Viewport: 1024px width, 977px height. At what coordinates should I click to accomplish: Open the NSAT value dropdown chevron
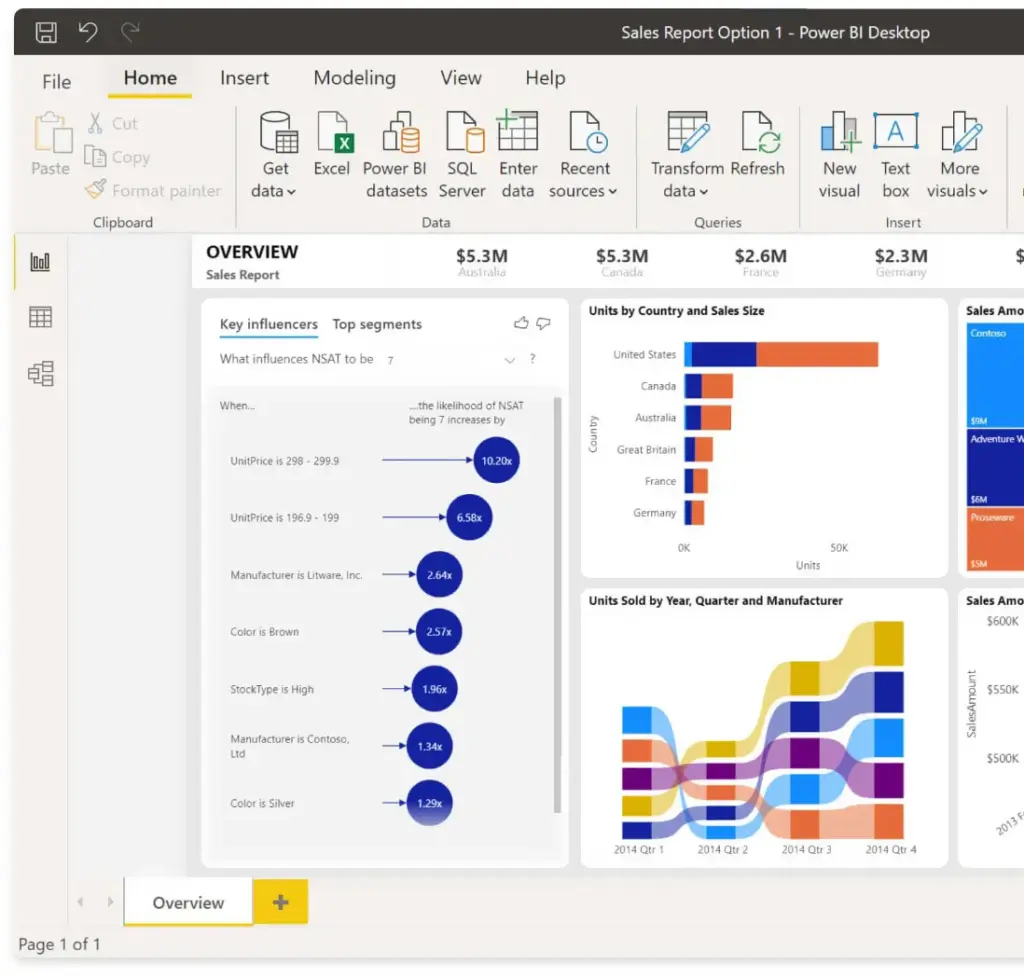tap(510, 360)
